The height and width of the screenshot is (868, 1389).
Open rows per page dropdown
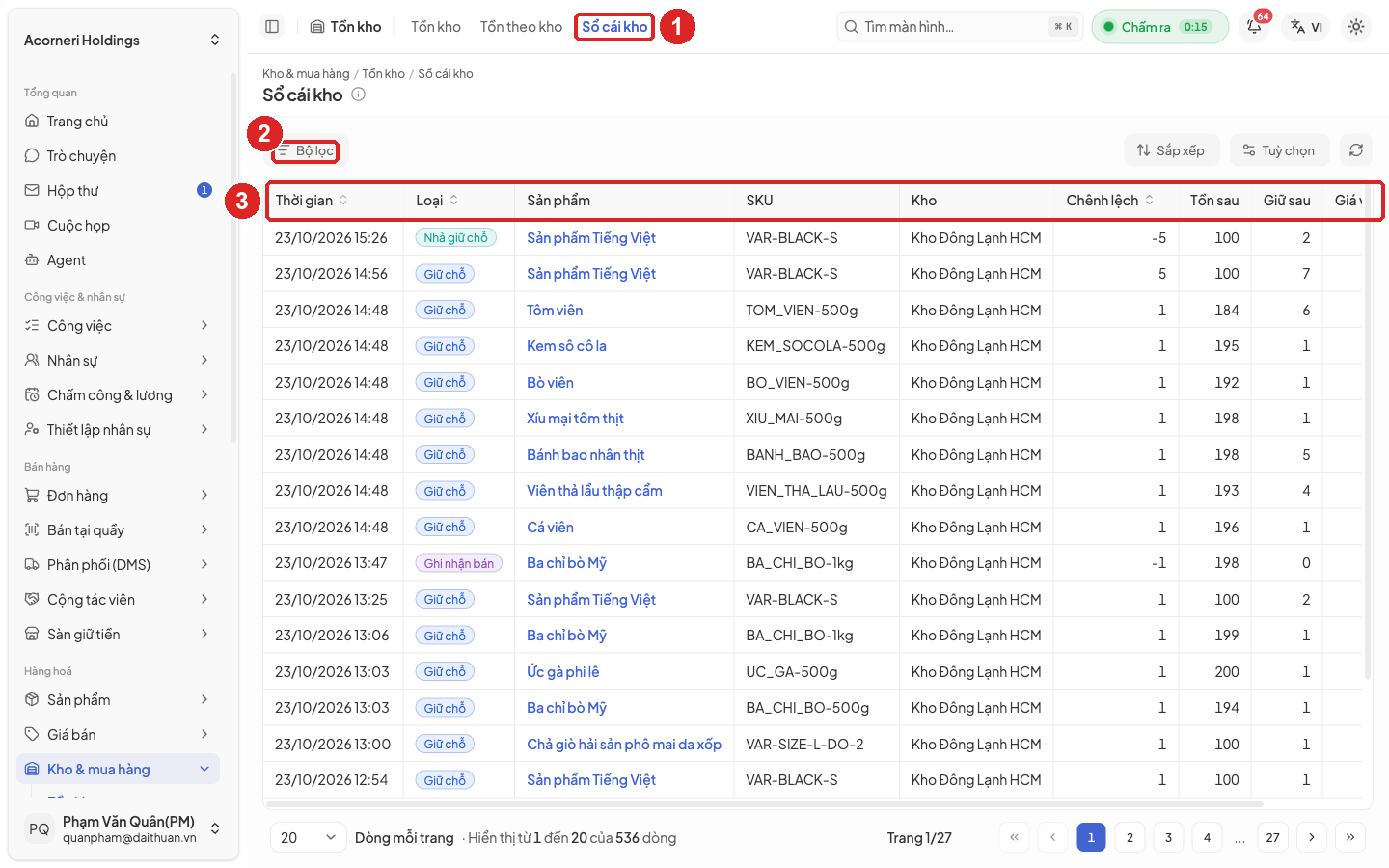click(309, 837)
